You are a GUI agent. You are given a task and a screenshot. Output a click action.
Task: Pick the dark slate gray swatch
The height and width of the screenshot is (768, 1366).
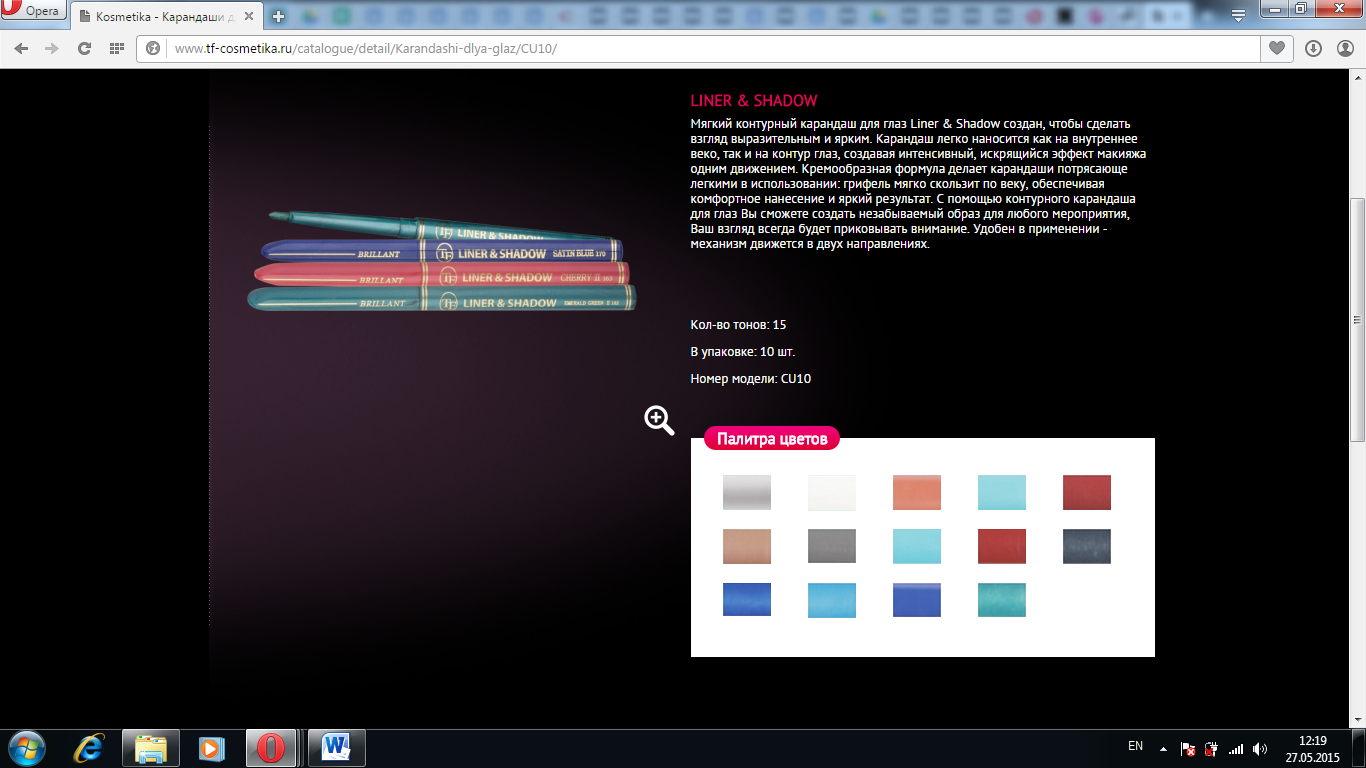click(x=1087, y=546)
